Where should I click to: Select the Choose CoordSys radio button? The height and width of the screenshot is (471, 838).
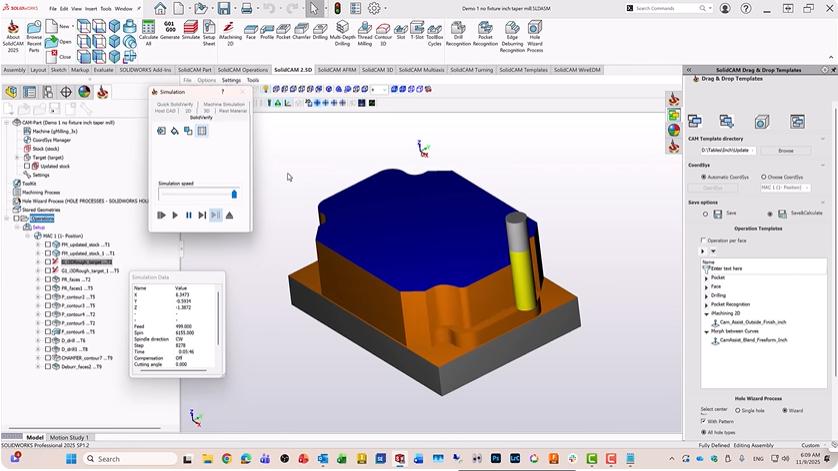[x=764, y=177]
